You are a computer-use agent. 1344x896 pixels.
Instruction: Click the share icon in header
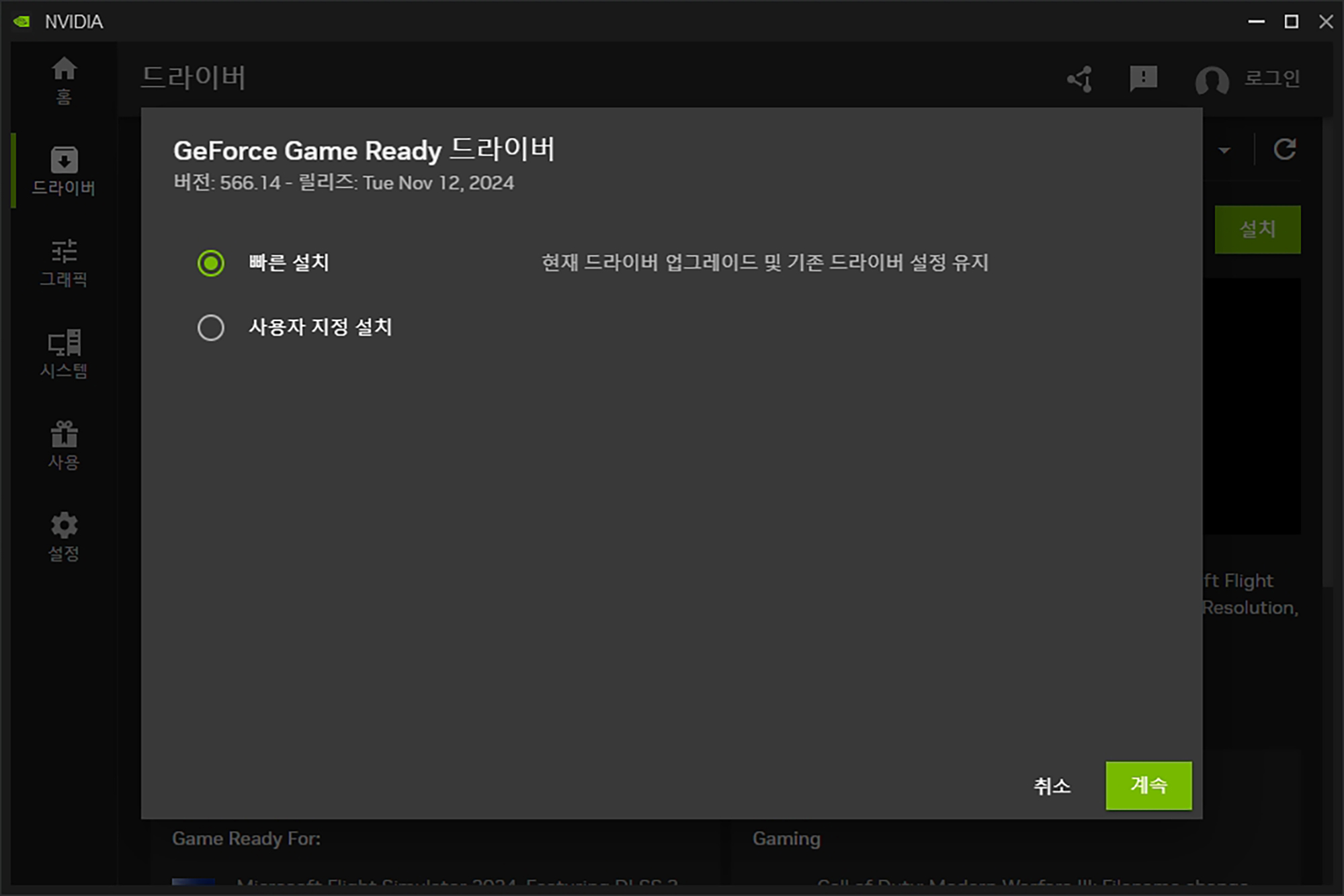(x=1081, y=79)
